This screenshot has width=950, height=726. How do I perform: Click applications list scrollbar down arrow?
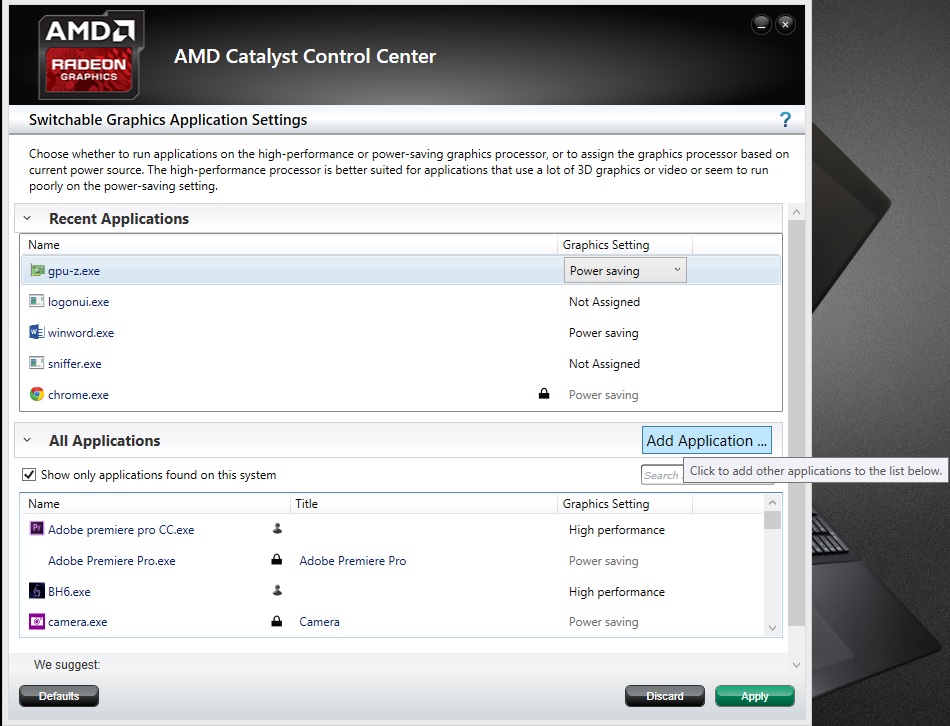coord(772,628)
